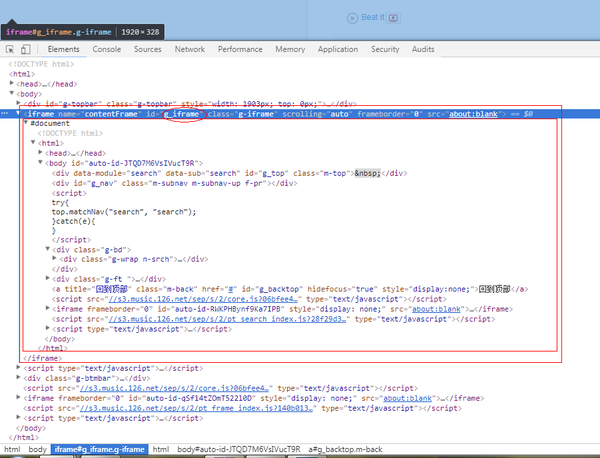Click the iframe#g_iframe.g-iframe tooltip label
The image size is (600, 458).
[59, 32]
